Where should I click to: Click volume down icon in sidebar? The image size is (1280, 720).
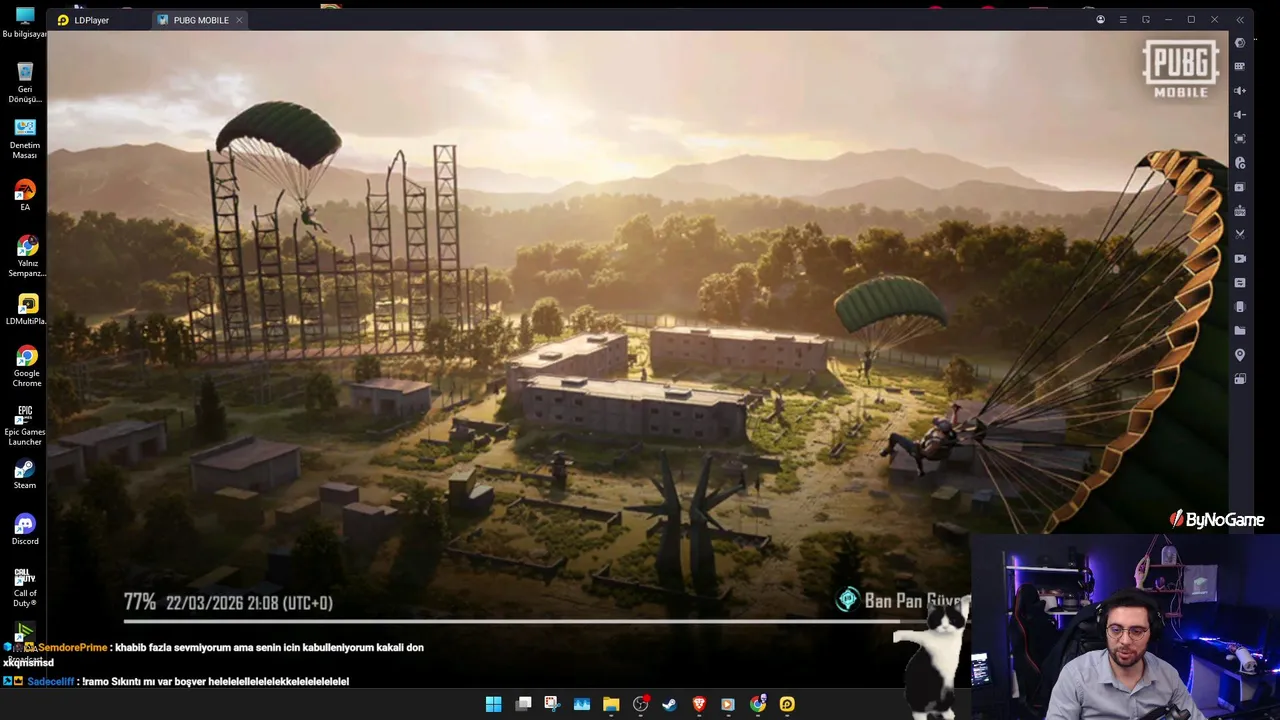point(1240,114)
